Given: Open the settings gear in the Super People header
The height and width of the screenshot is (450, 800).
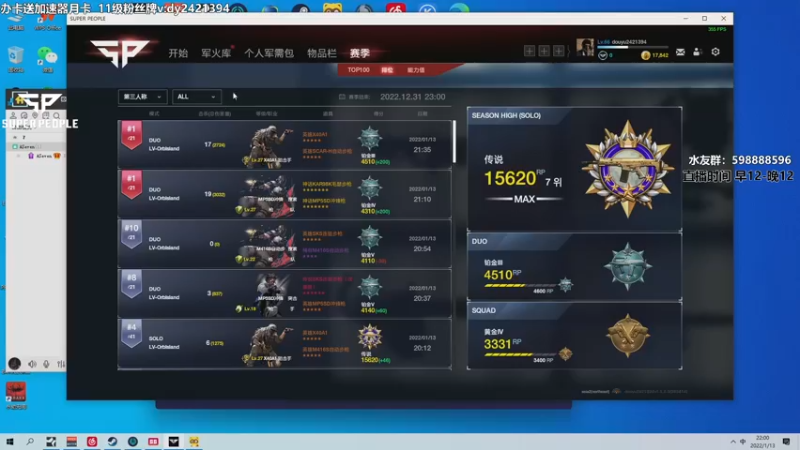Looking at the screenshot, I should [715, 52].
